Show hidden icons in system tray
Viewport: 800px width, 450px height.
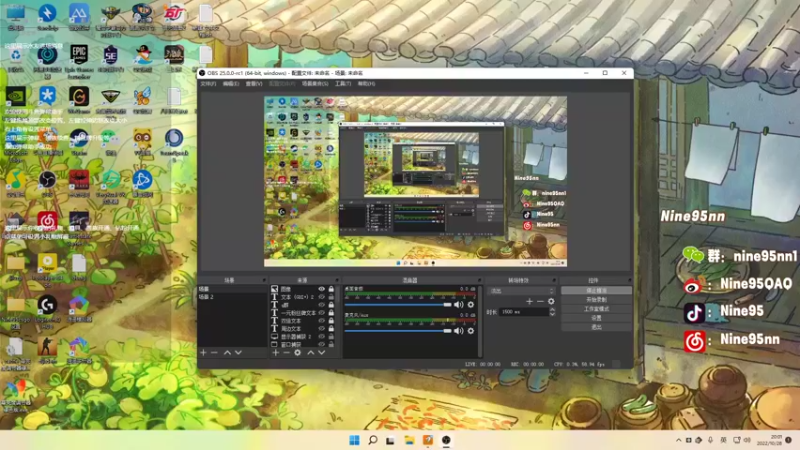pyautogui.click(x=679, y=440)
